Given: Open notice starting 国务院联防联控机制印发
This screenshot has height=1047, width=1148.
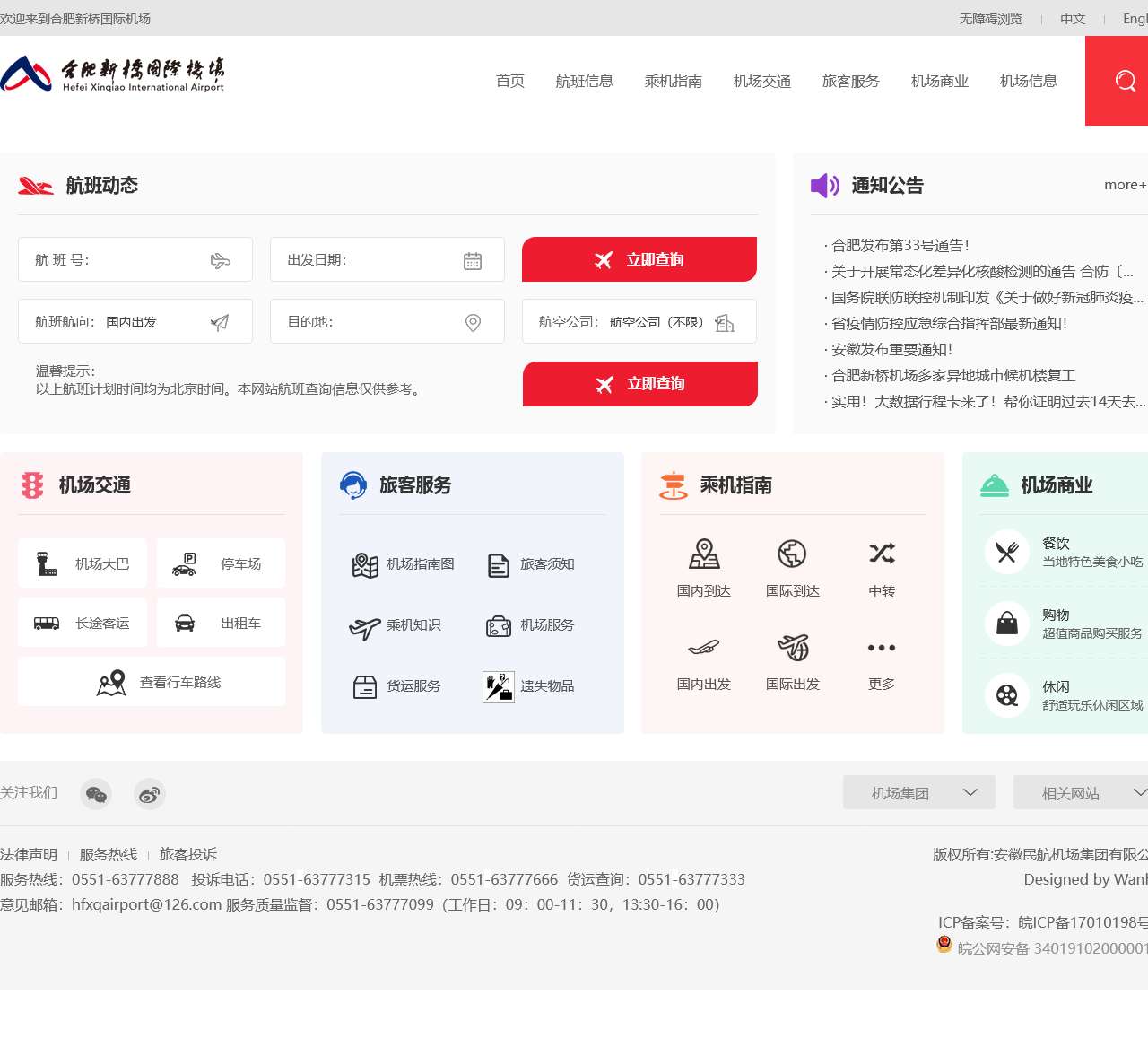Looking at the screenshot, I should (984, 297).
